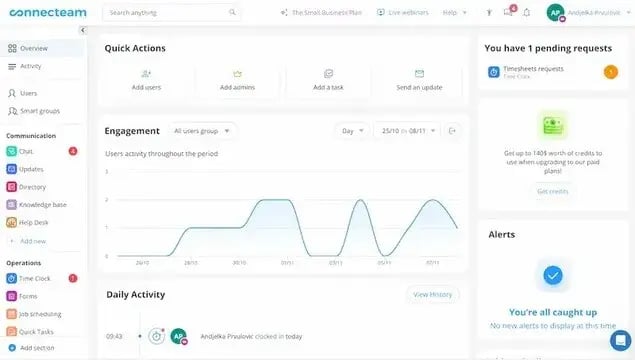Click the Timesheets requests clock icon
The height and width of the screenshot is (360, 635).
(494, 72)
